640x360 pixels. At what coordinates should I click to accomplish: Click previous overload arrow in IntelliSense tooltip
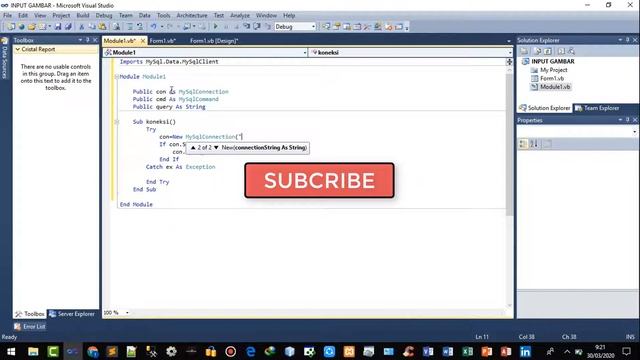193,148
